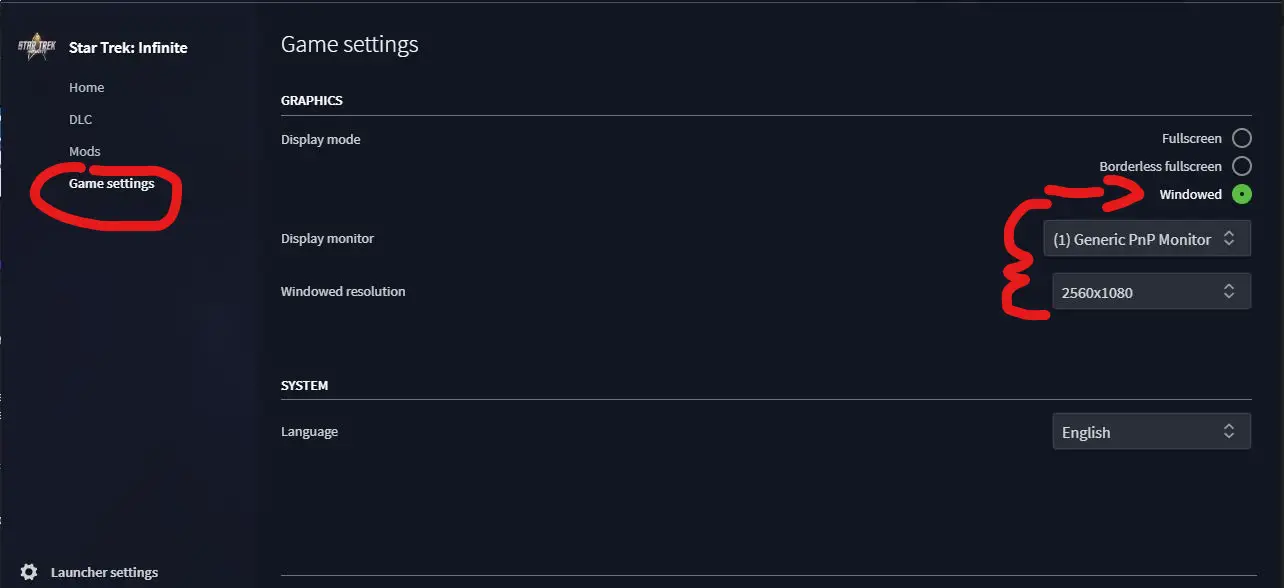The height and width of the screenshot is (588, 1284).
Task: Click the Display monitor dropdown arrows icon
Action: coord(1229,239)
